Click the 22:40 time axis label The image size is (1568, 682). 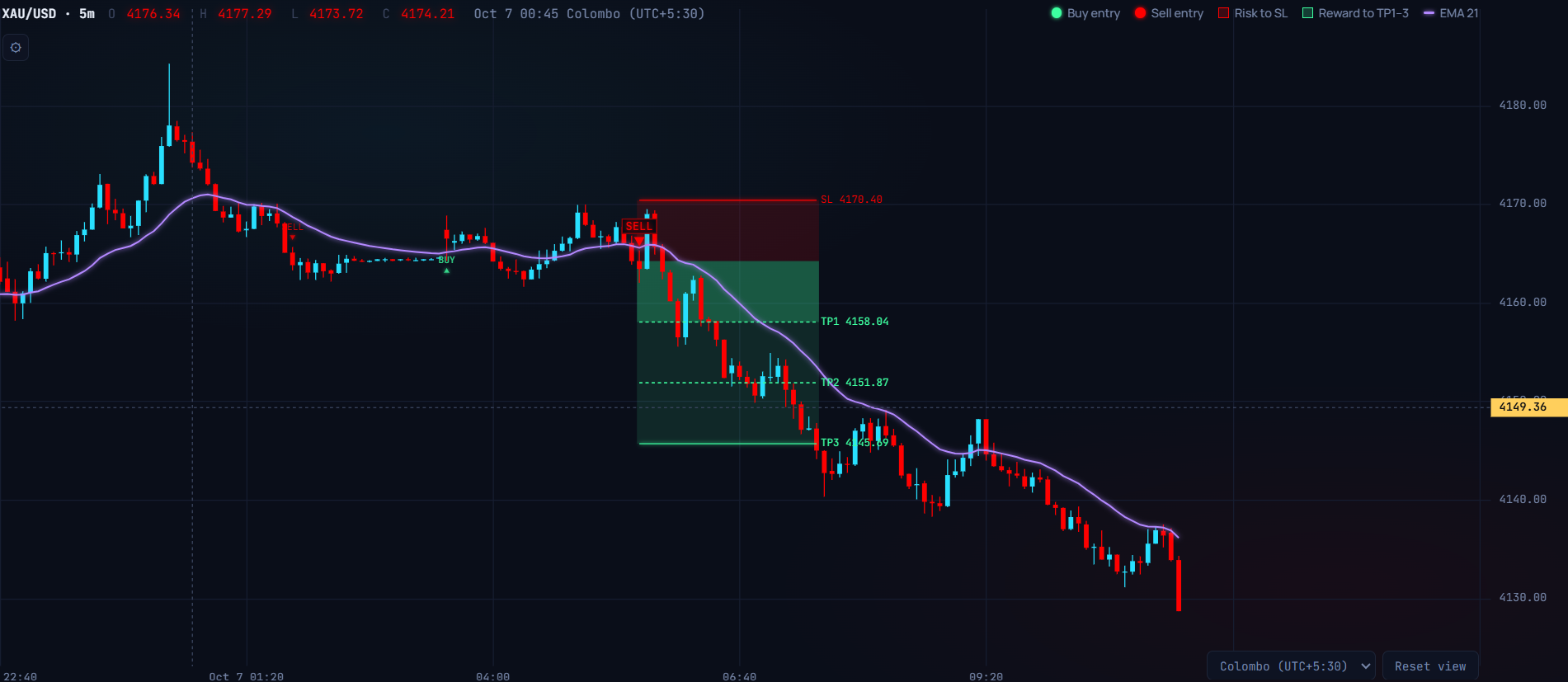20,676
